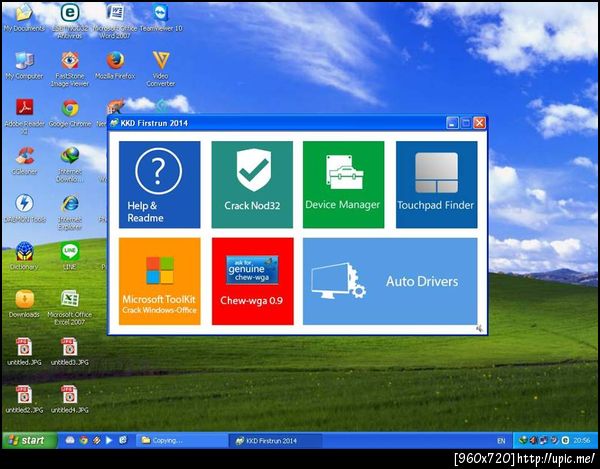600x469 pixels.
Task: Click the Chew-wga 0.9 tile
Action: (x=253, y=281)
